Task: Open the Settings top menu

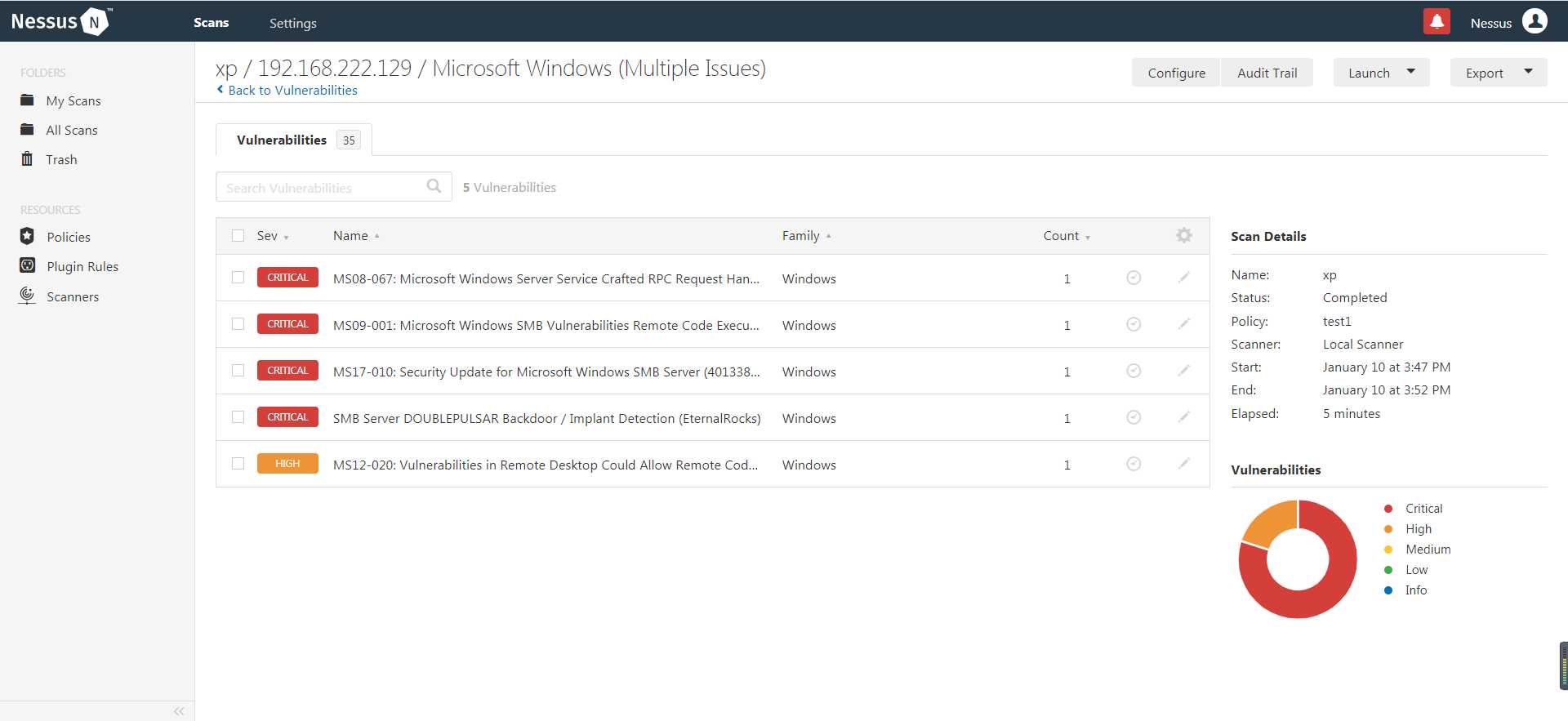Action: (293, 23)
